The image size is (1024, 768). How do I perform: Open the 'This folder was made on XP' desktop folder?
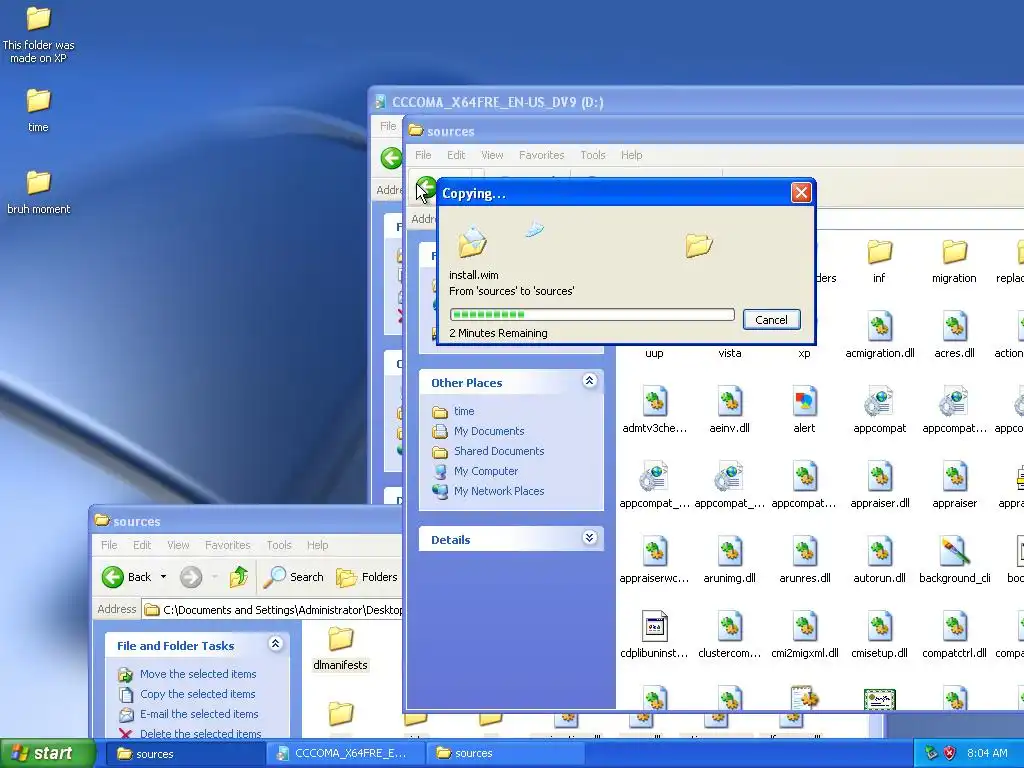[39, 34]
